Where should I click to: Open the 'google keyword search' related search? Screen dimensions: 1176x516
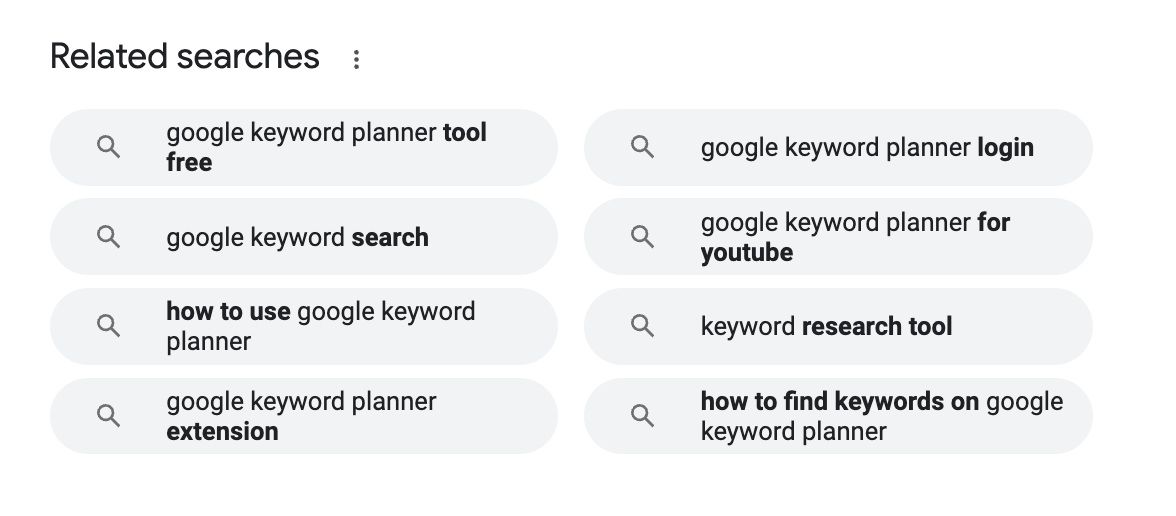[297, 238]
